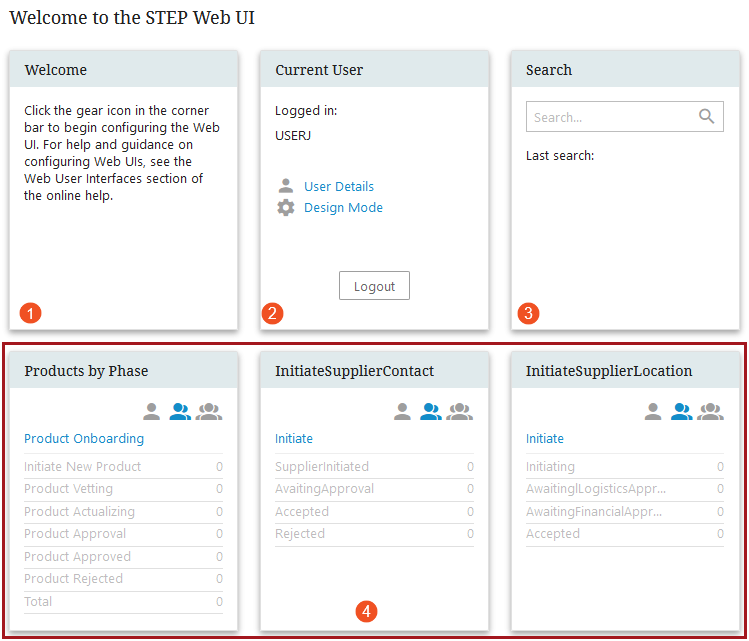This screenshot has width=749, height=641.
Task: Select the Product Approved row
Action: pos(123,556)
